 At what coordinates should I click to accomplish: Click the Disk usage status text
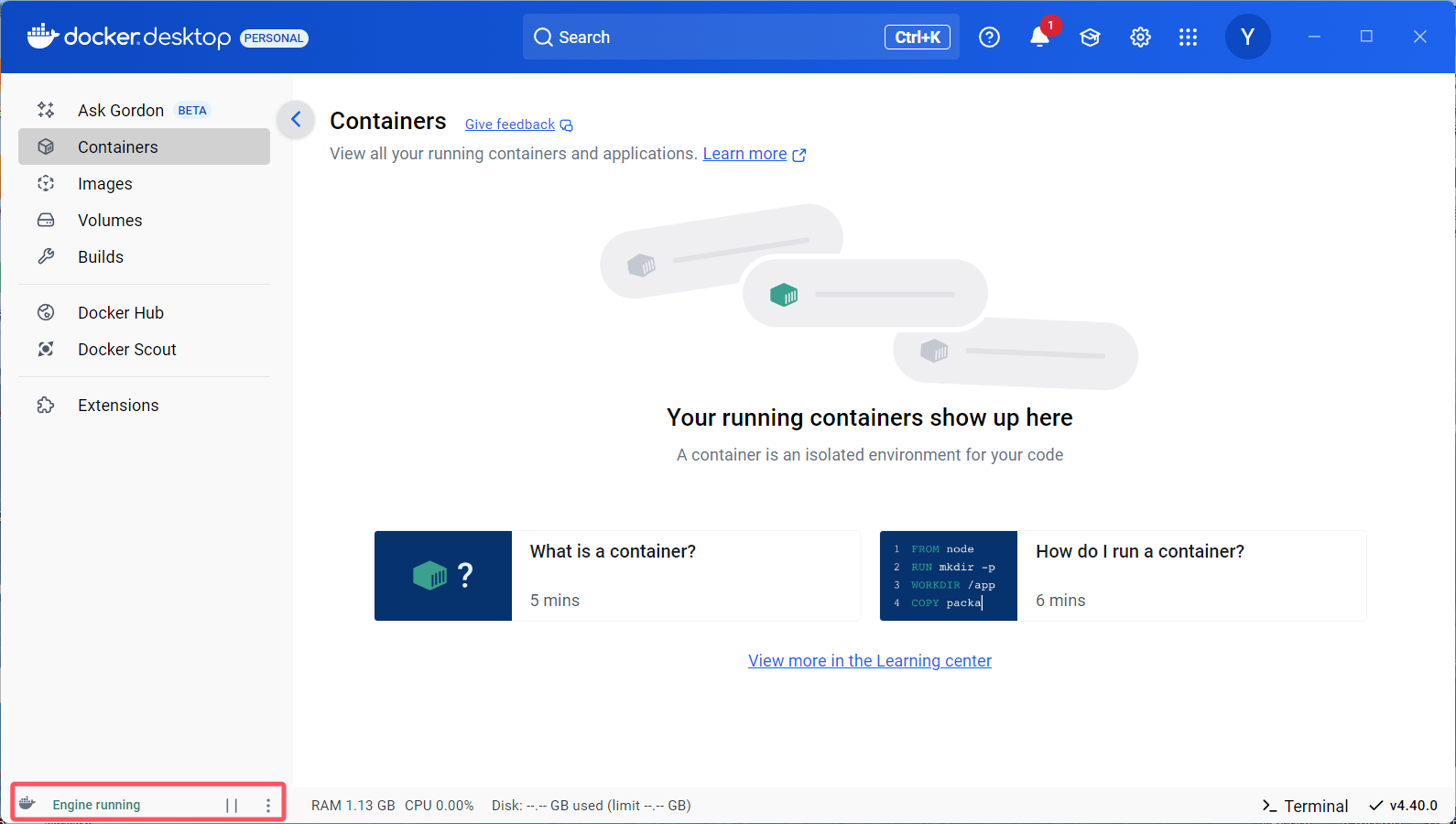coord(592,806)
